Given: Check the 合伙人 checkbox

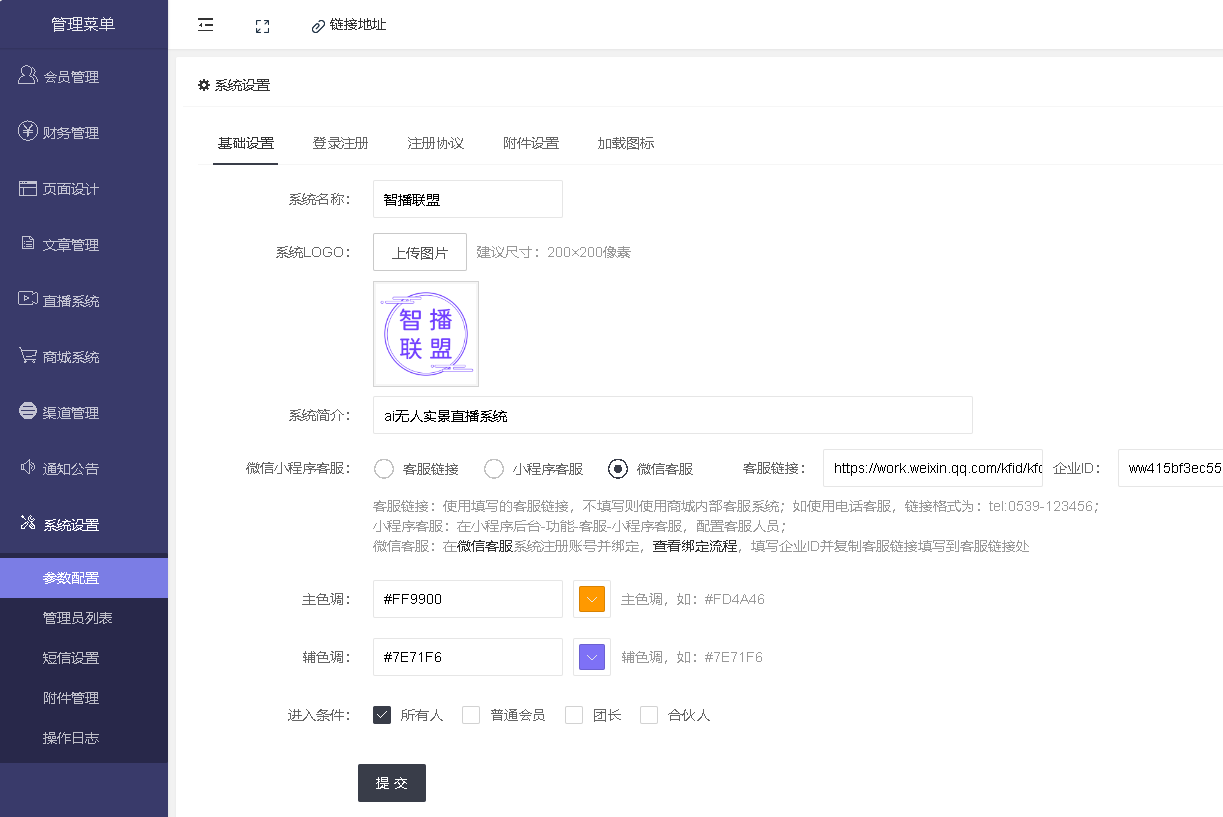Looking at the screenshot, I should (649, 715).
